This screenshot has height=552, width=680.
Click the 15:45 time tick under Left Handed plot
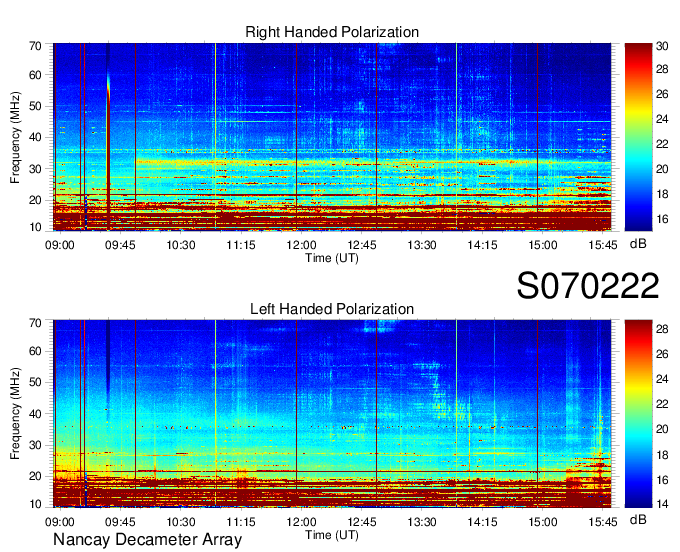(603, 522)
